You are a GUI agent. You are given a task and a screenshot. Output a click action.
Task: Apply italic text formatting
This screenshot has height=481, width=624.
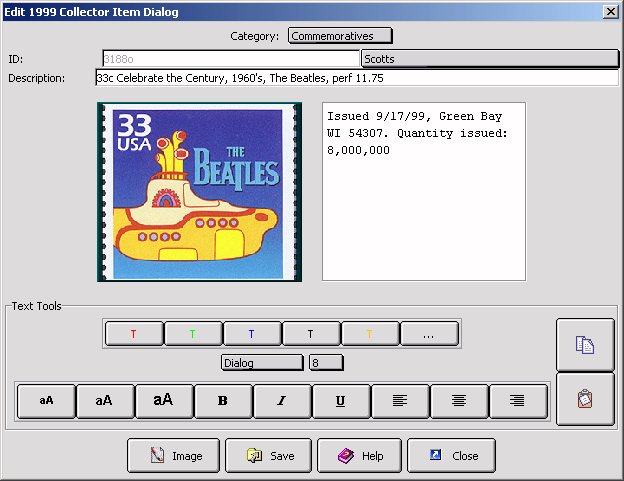pos(281,401)
